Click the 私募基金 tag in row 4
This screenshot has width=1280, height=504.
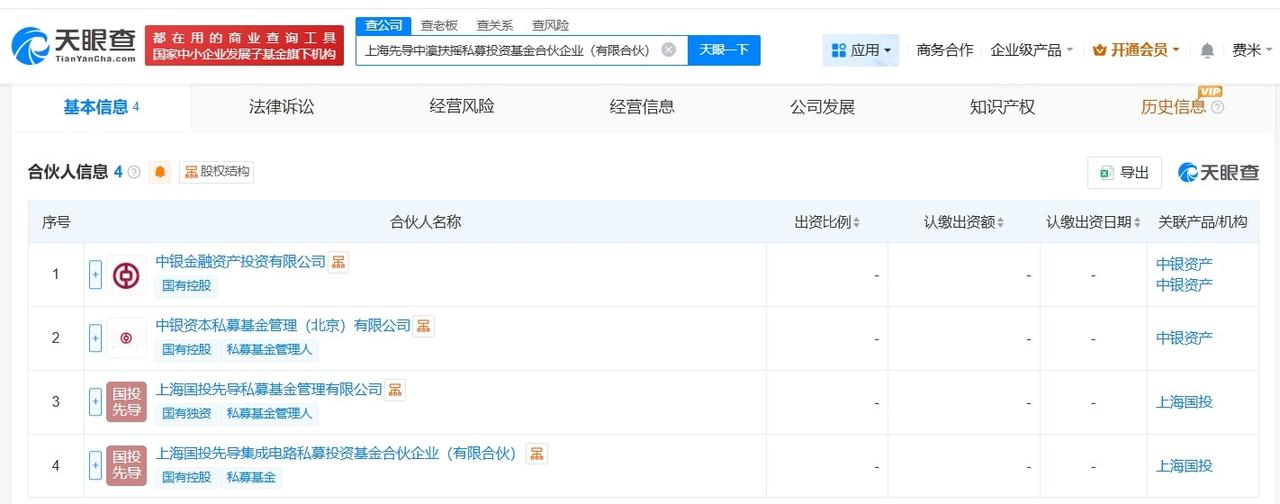pyautogui.click(x=251, y=478)
